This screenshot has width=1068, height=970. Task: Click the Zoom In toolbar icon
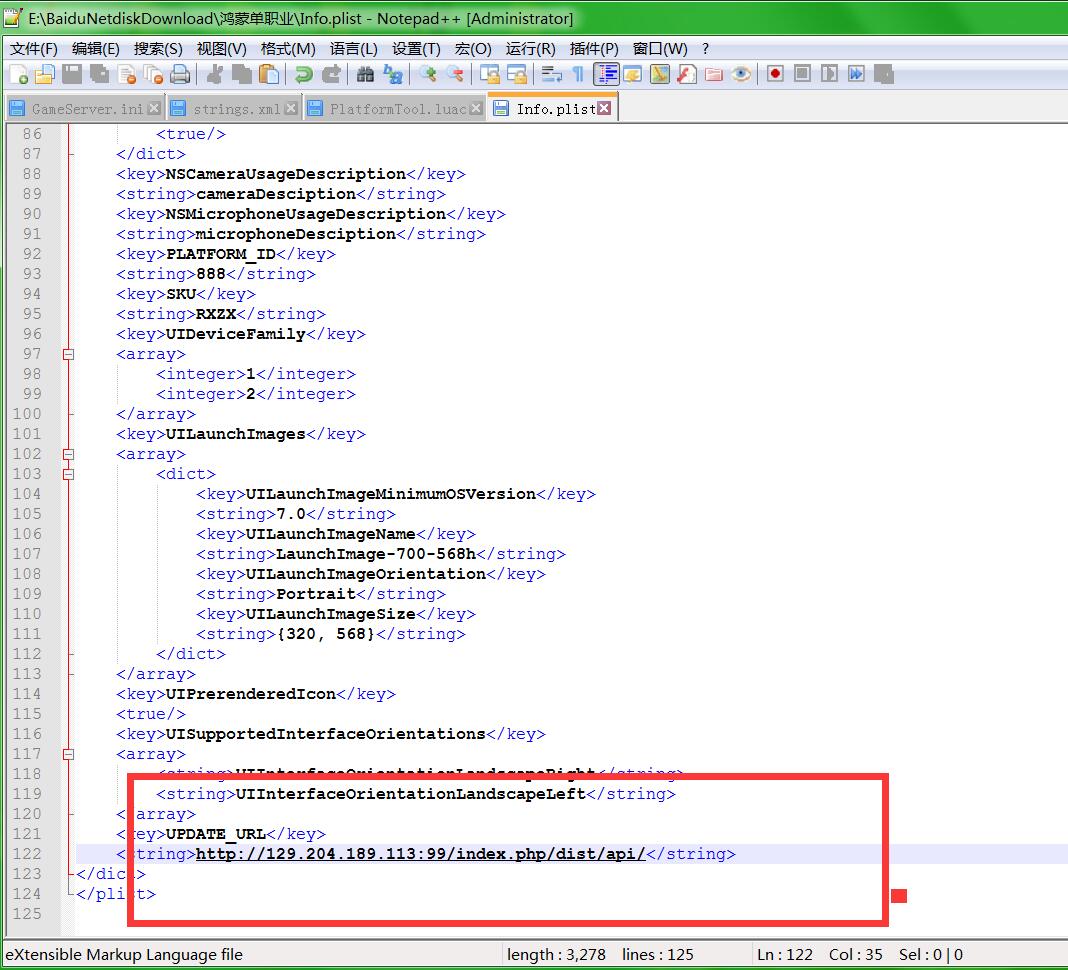(x=428, y=74)
